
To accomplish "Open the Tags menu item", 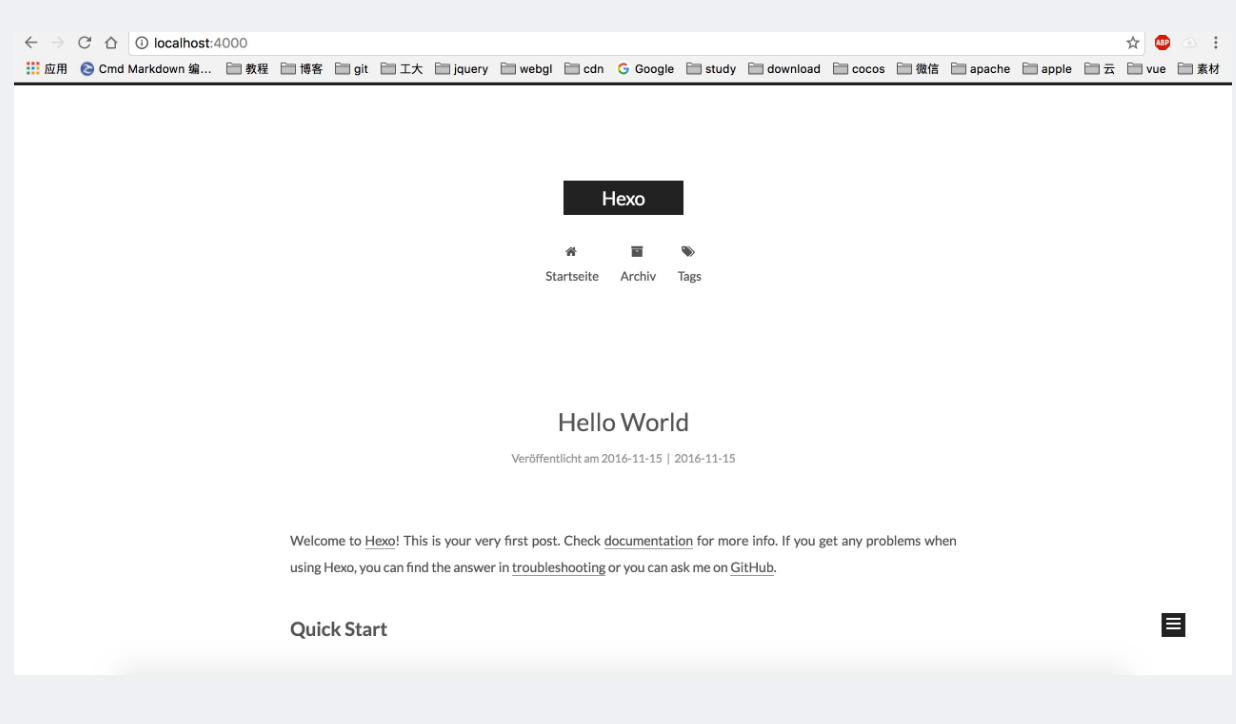I will [x=689, y=277].
